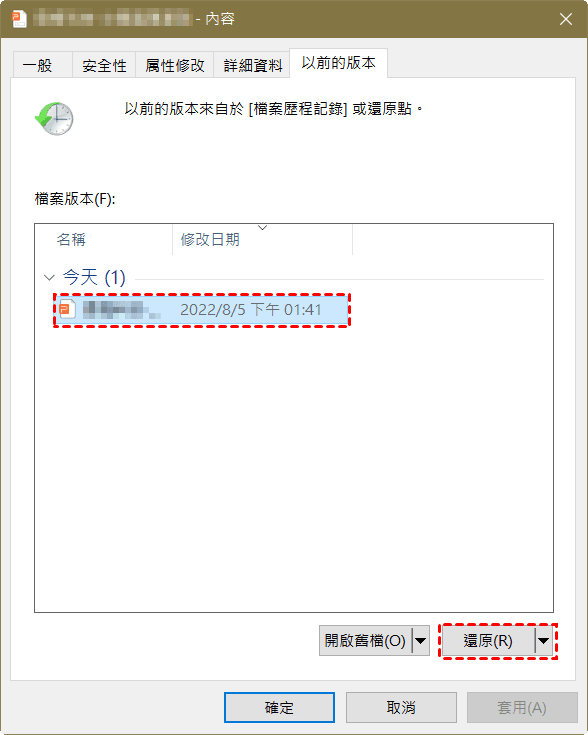Open the 還原(R) dropdown arrow
Image resolution: width=588 pixels, height=735 pixels.
click(543, 640)
